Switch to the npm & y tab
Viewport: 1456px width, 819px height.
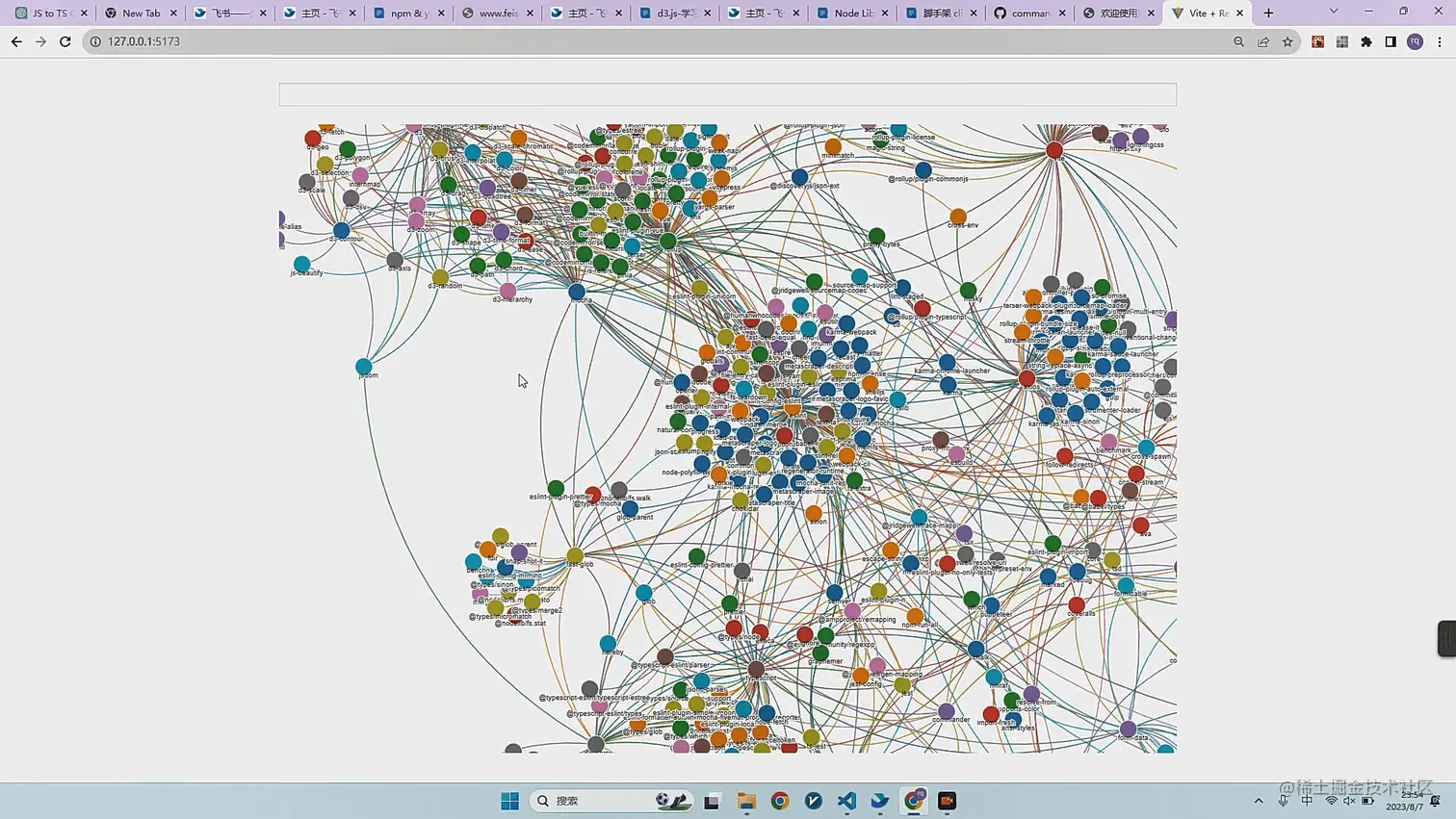pyautogui.click(x=407, y=13)
